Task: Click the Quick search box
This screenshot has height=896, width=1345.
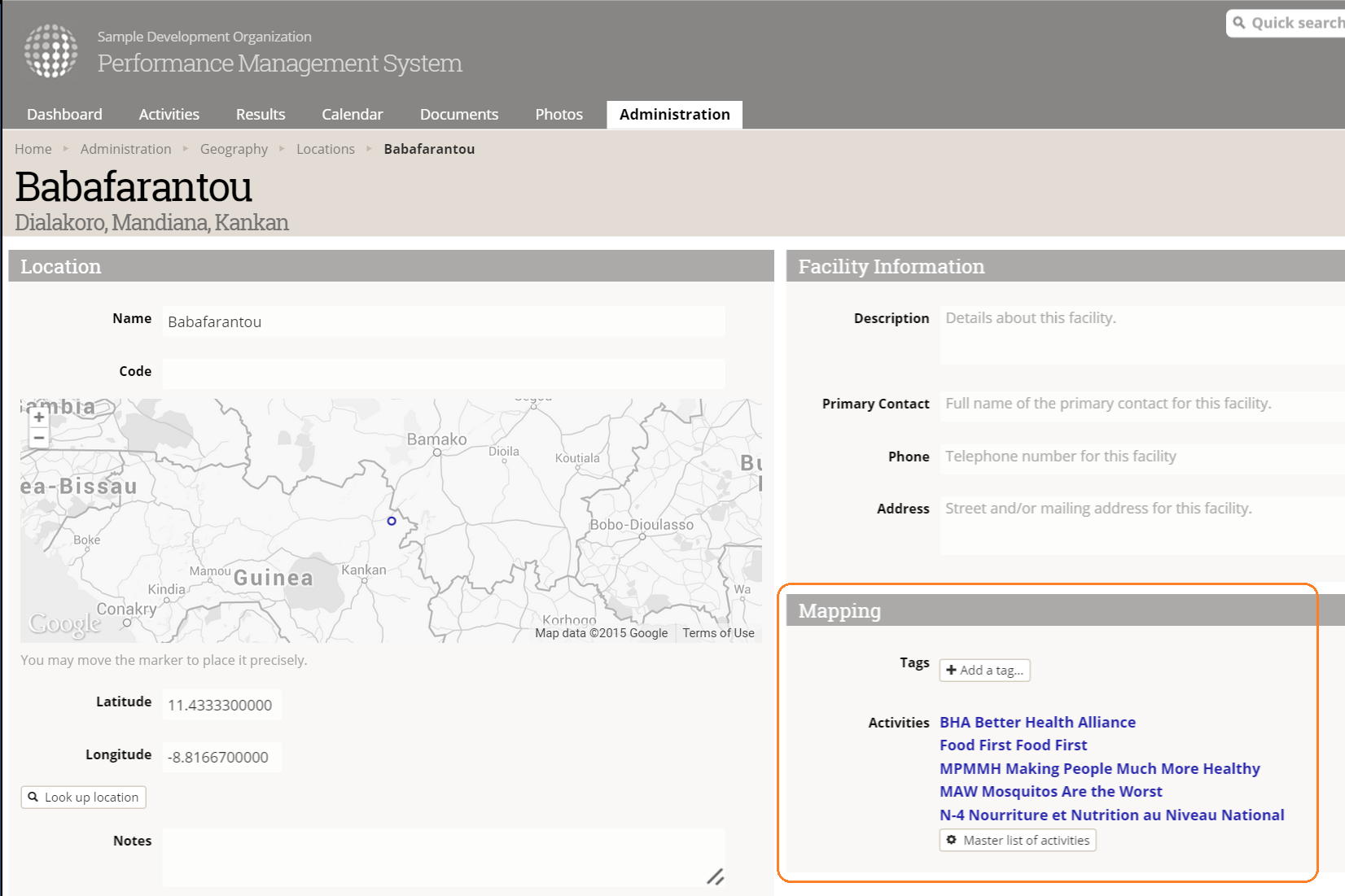Action: click(x=1286, y=23)
